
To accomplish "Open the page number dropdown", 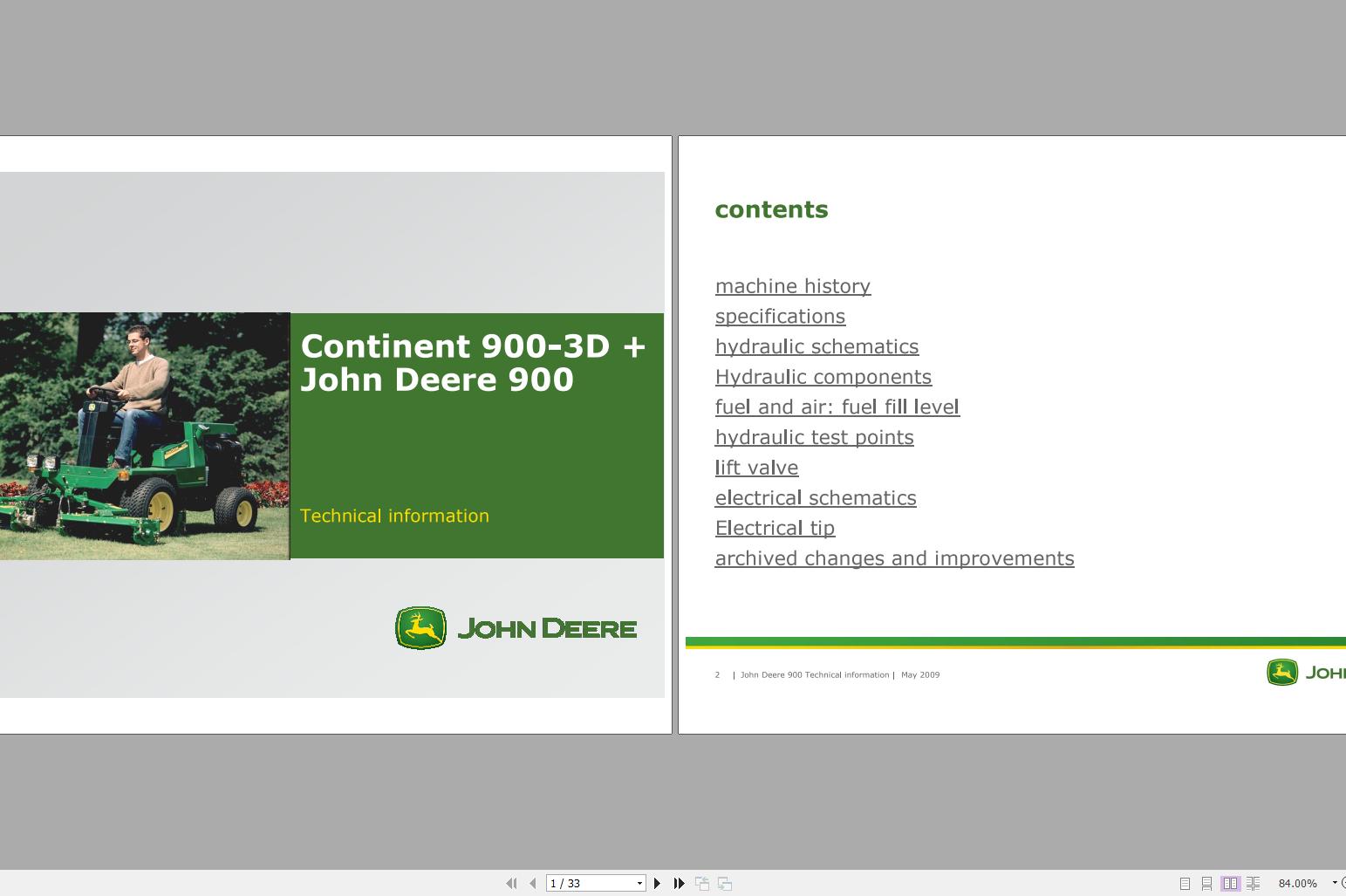I will click(639, 884).
